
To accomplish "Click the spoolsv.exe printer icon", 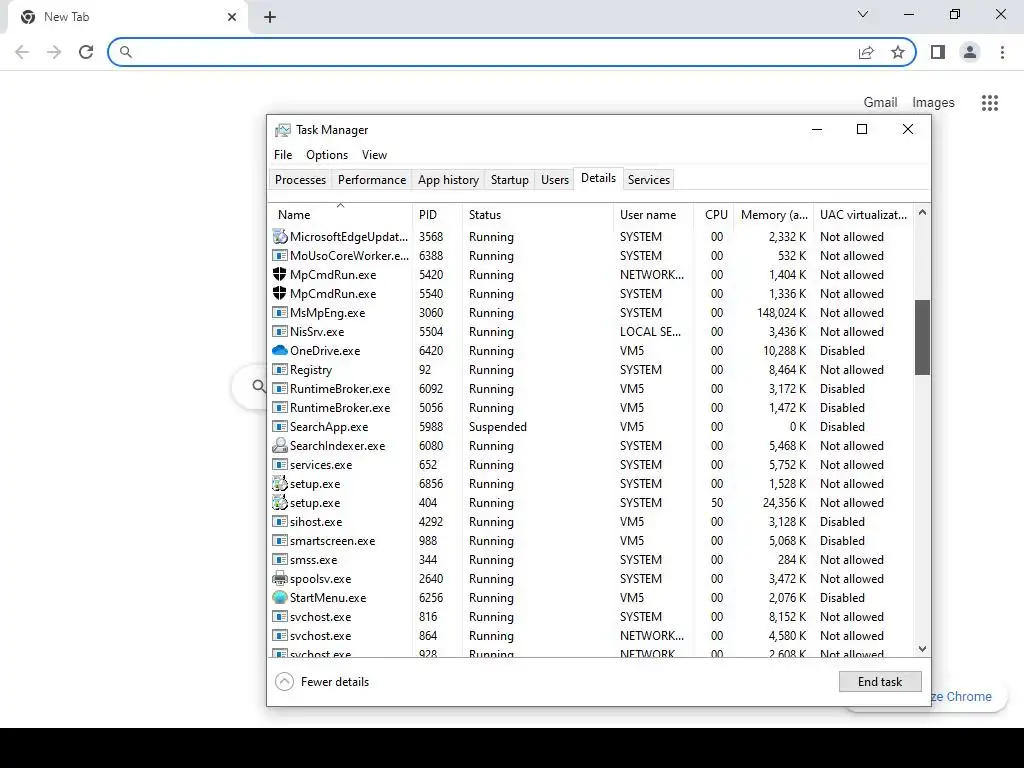I will pyautogui.click(x=280, y=578).
